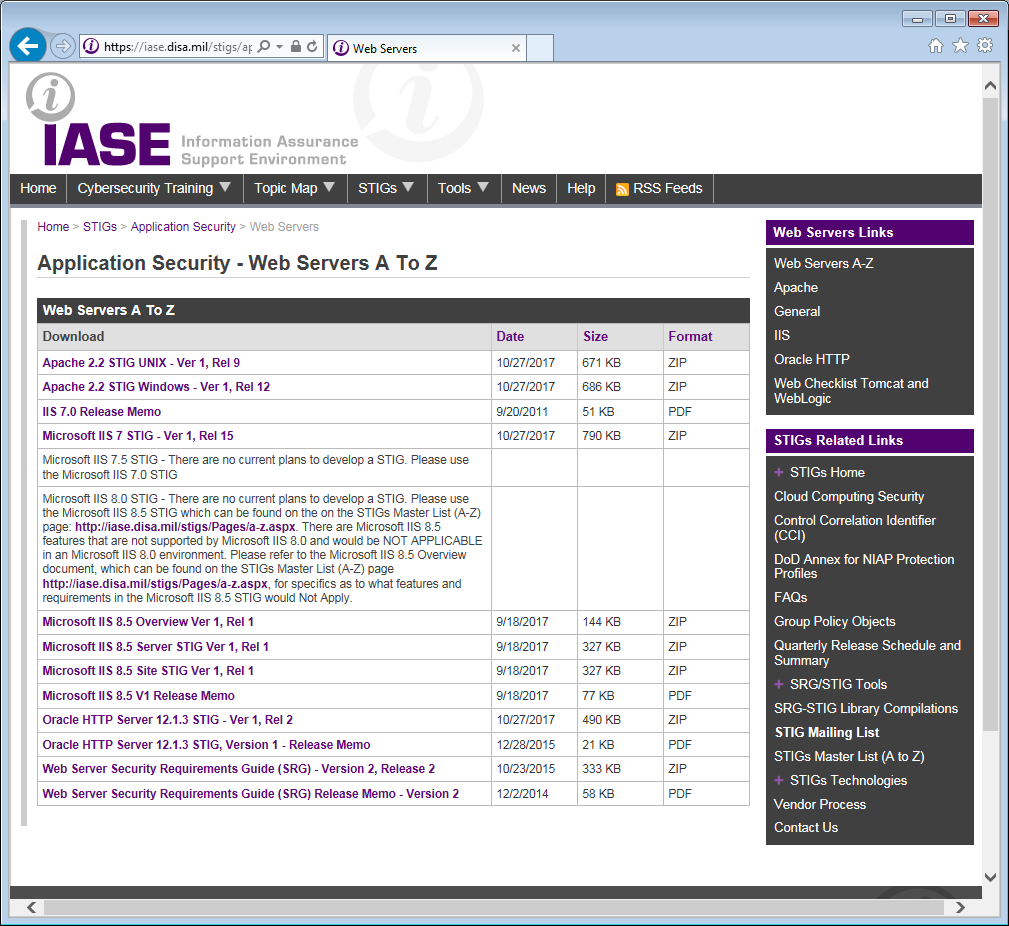Click the IIS sidebar link
The width and height of the screenshot is (1009, 926).
[782, 335]
